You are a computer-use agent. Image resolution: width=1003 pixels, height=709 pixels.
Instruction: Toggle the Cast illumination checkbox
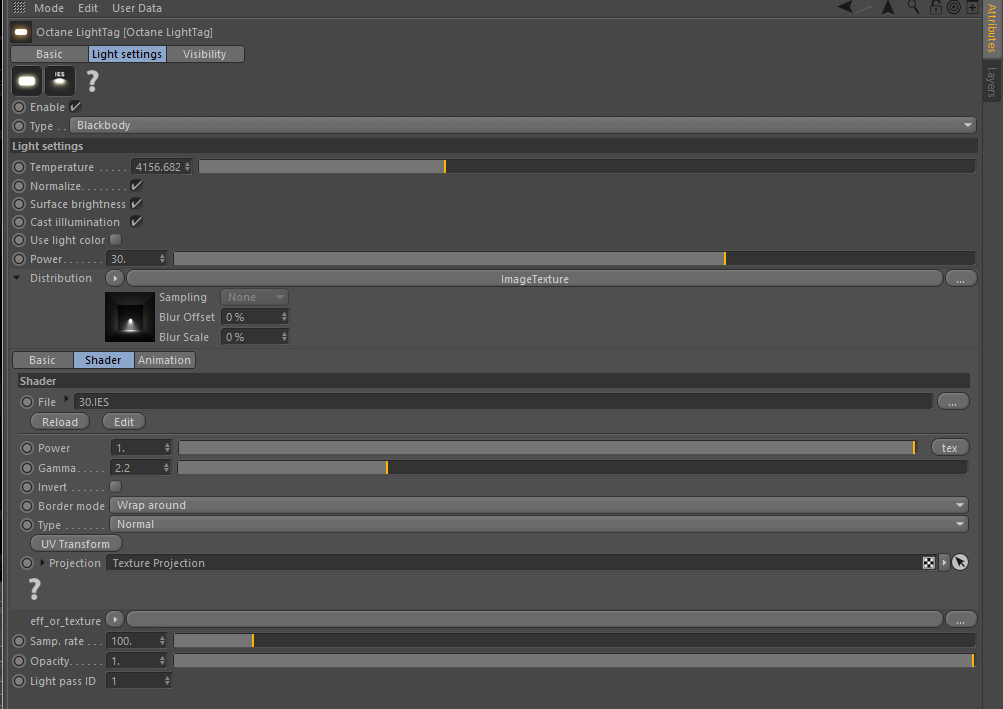click(136, 221)
